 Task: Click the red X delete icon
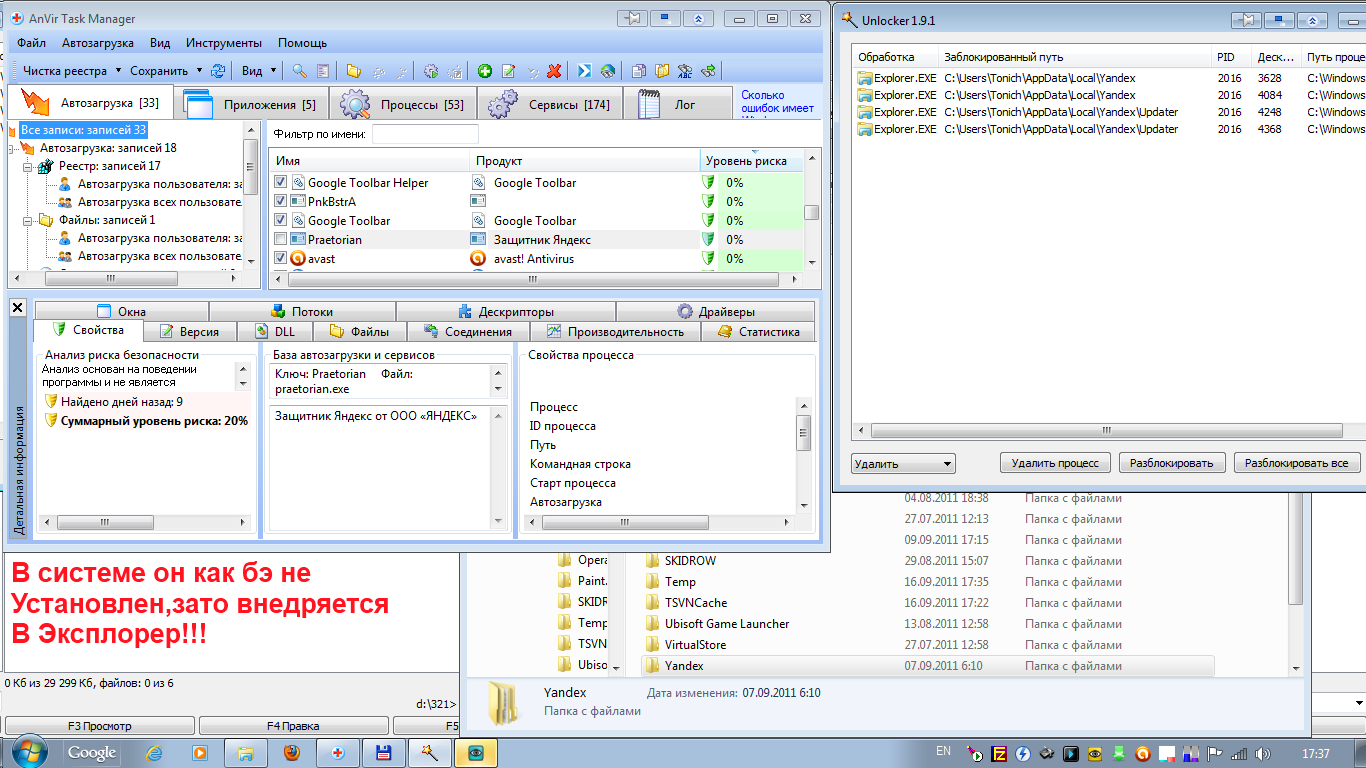point(554,71)
